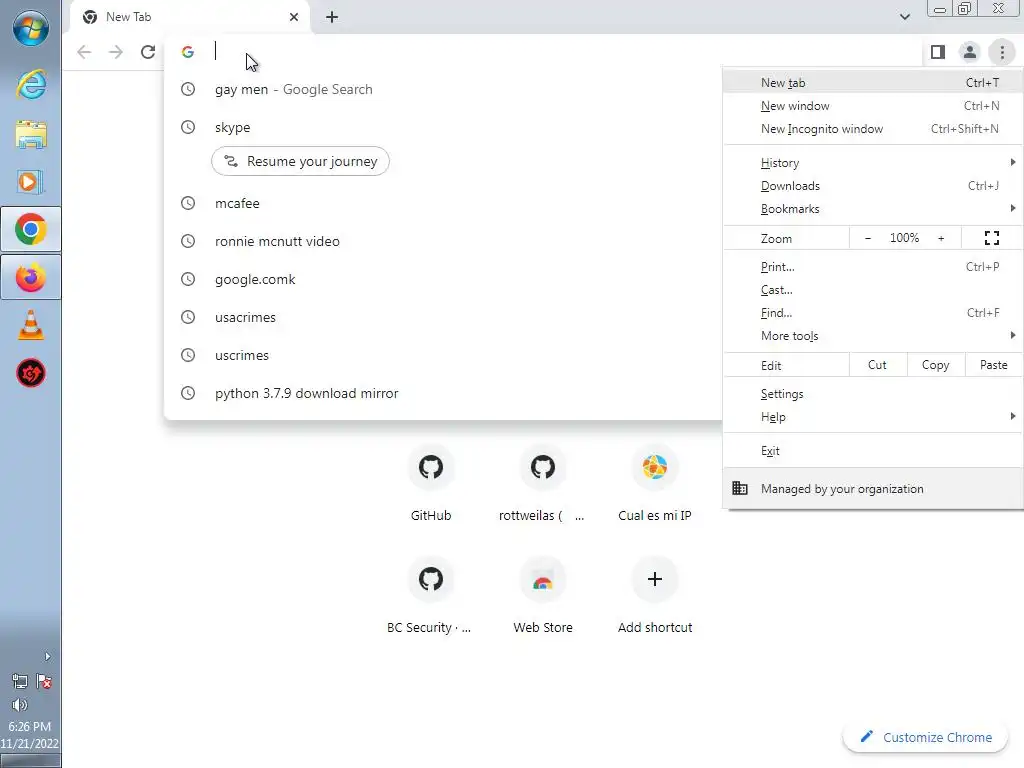Click Managed by your organization
Screen dimensions: 1024x768
(872, 488)
